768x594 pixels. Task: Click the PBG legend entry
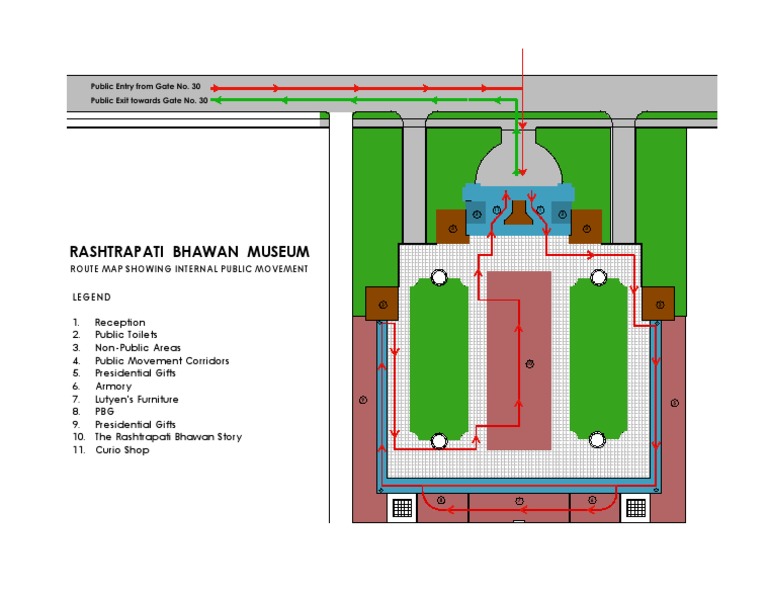tap(105, 411)
